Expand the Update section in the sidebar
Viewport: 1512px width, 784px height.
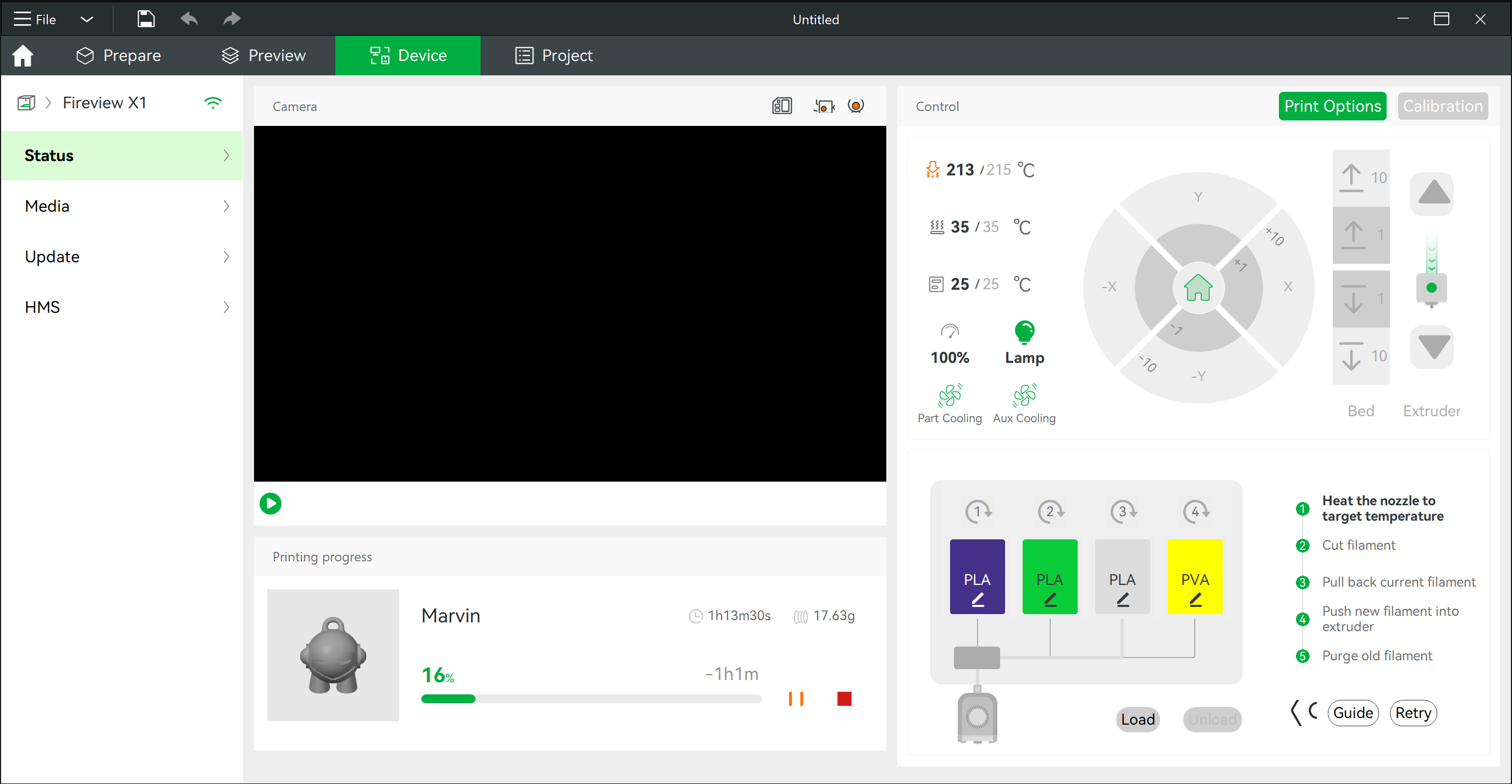(122, 256)
